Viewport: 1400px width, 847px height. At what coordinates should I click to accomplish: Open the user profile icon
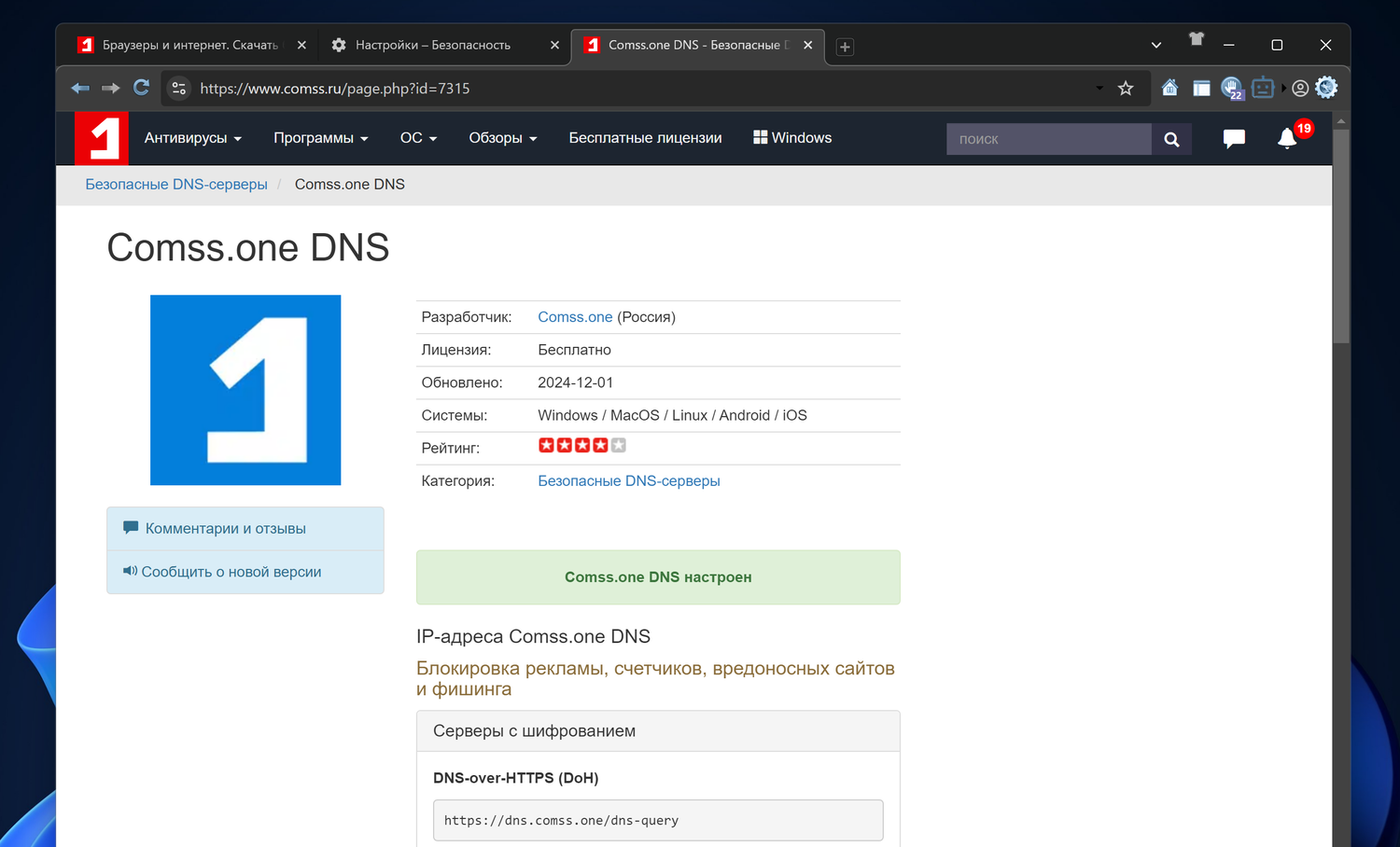pyautogui.click(x=1300, y=89)
